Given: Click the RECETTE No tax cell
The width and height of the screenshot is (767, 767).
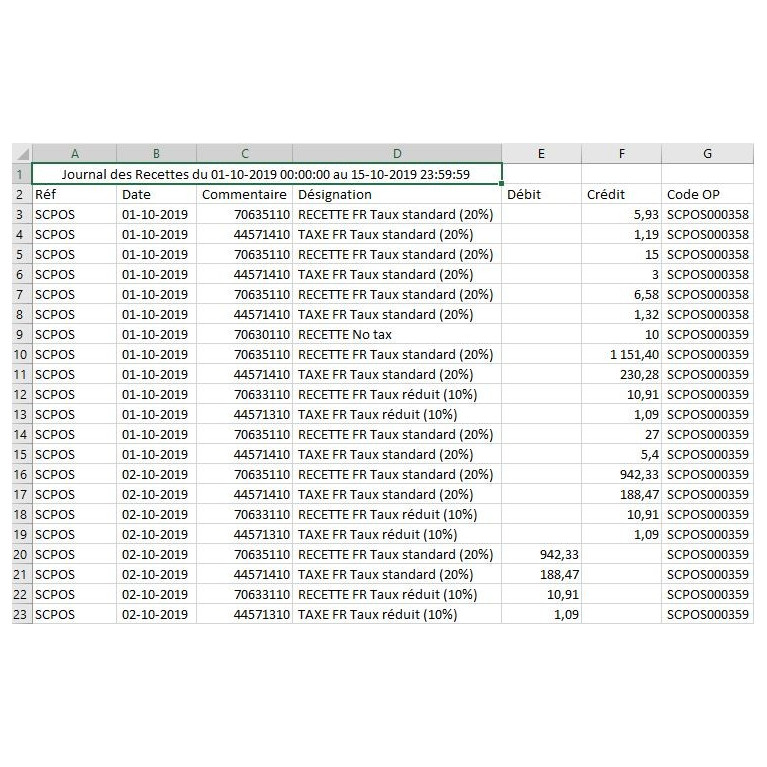Looking at the screenshot, I should [x=397, y=334].
